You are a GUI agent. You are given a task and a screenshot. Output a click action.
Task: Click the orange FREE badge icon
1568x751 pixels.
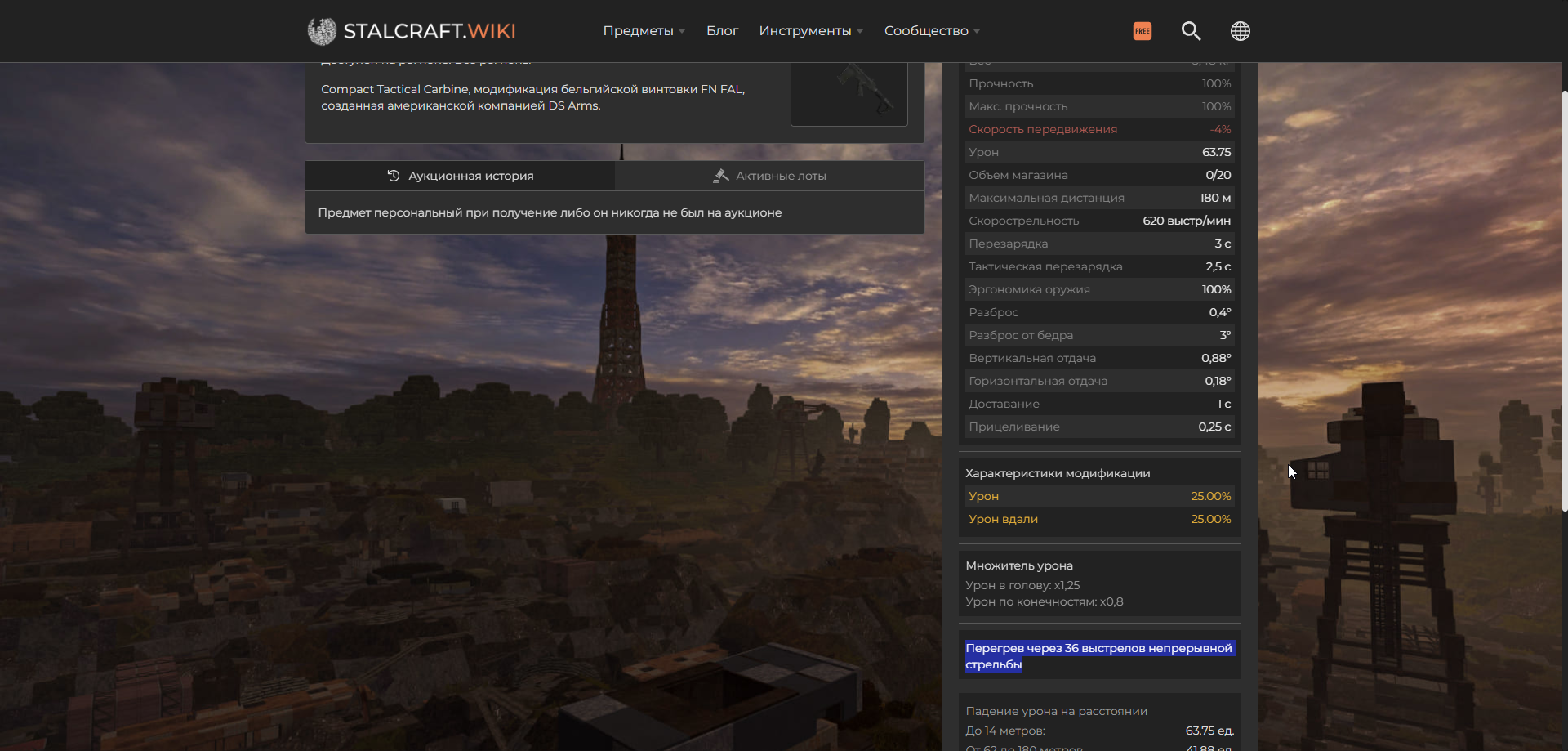click(1143, 31)
